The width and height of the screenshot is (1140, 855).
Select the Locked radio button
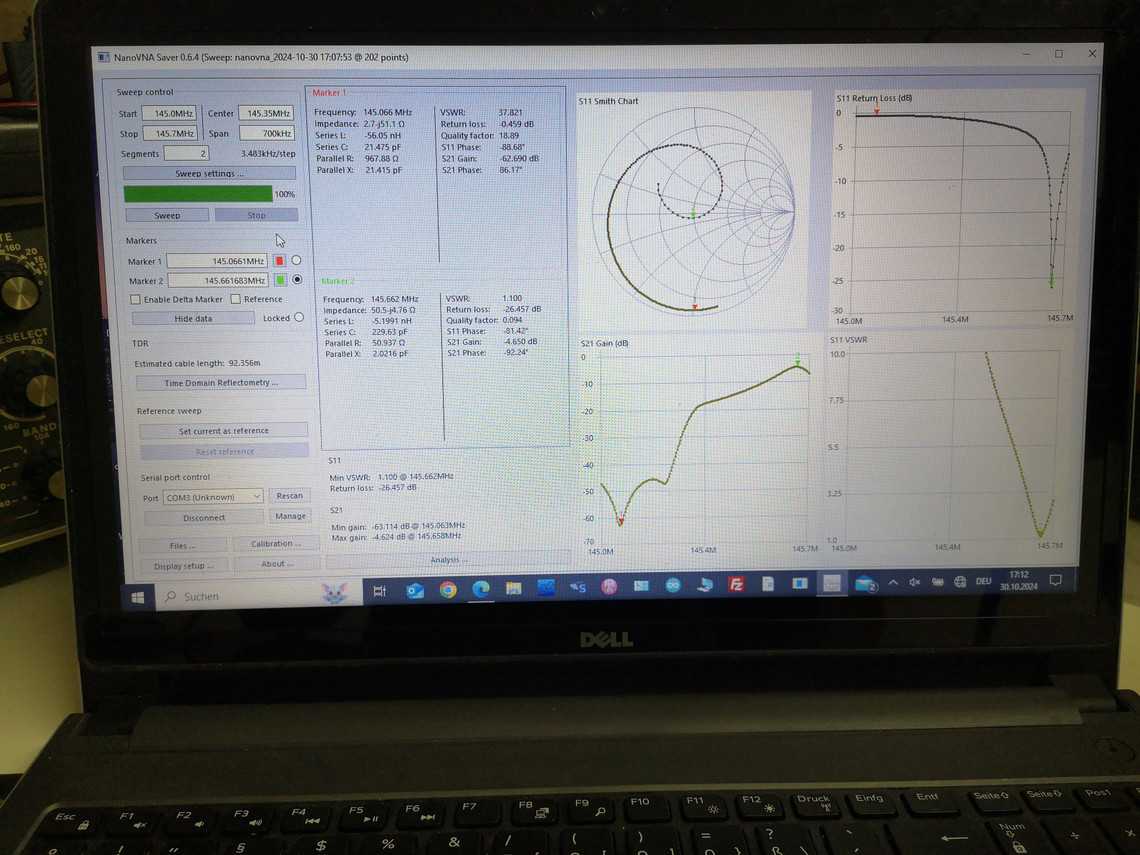[x=299, y=317]
